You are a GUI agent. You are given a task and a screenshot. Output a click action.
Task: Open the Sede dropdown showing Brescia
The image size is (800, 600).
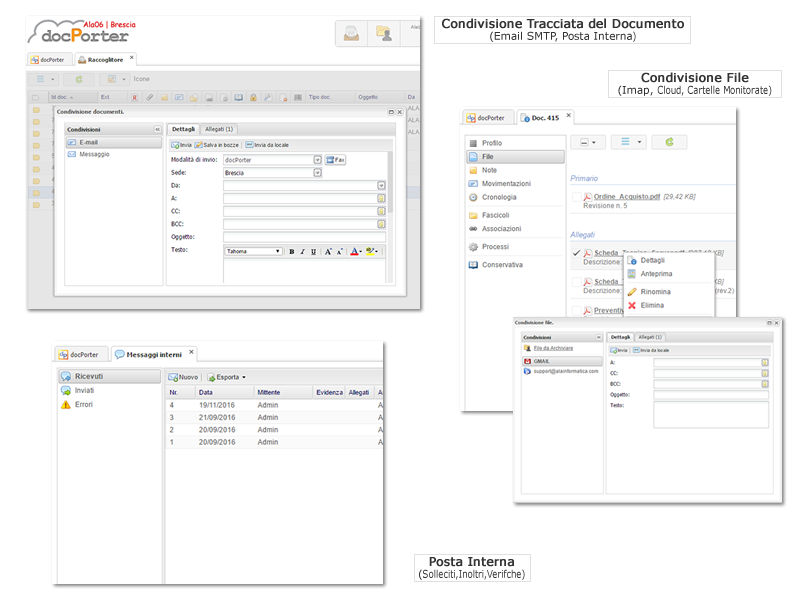click(x=317, y=173)
